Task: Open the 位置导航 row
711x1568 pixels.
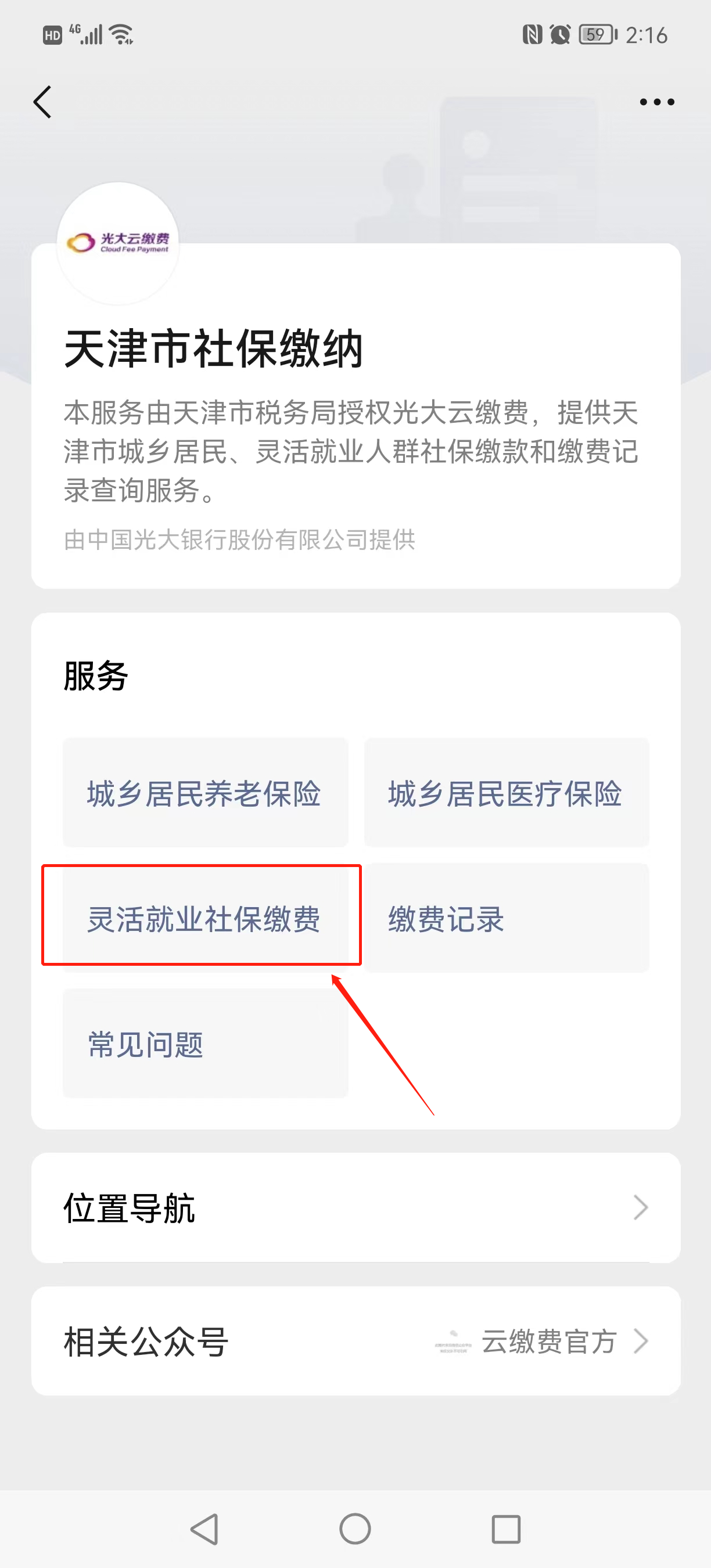Action: pos(355,1207)
